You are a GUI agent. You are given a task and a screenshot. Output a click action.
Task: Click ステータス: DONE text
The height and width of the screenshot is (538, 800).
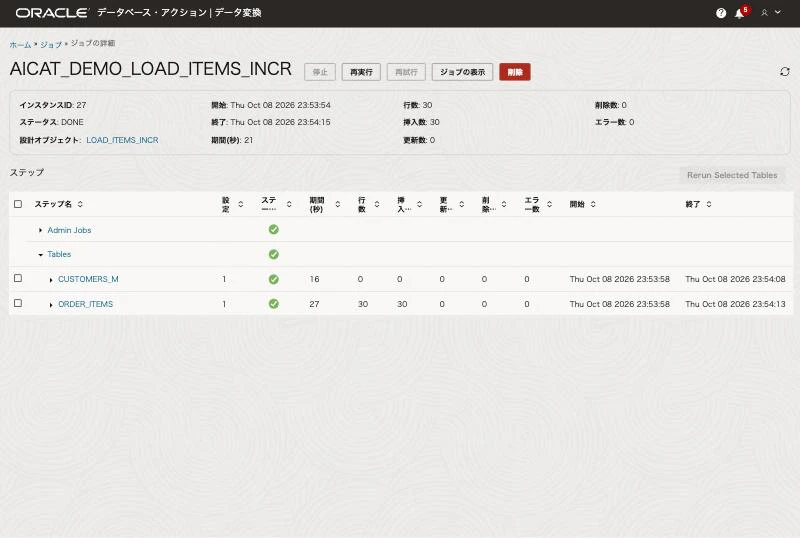tap(52, 122)
